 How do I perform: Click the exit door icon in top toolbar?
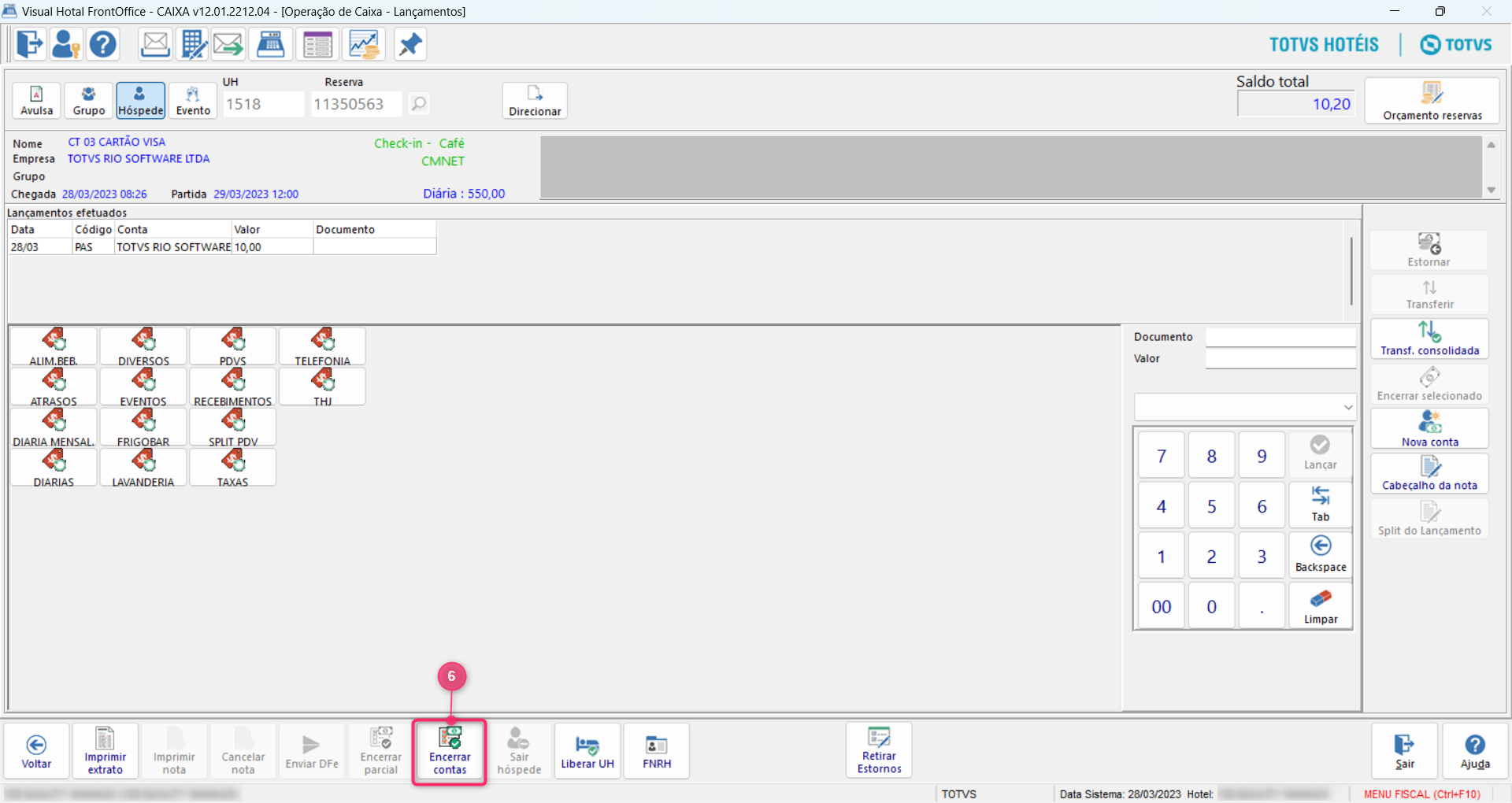[x=29, y=44]
